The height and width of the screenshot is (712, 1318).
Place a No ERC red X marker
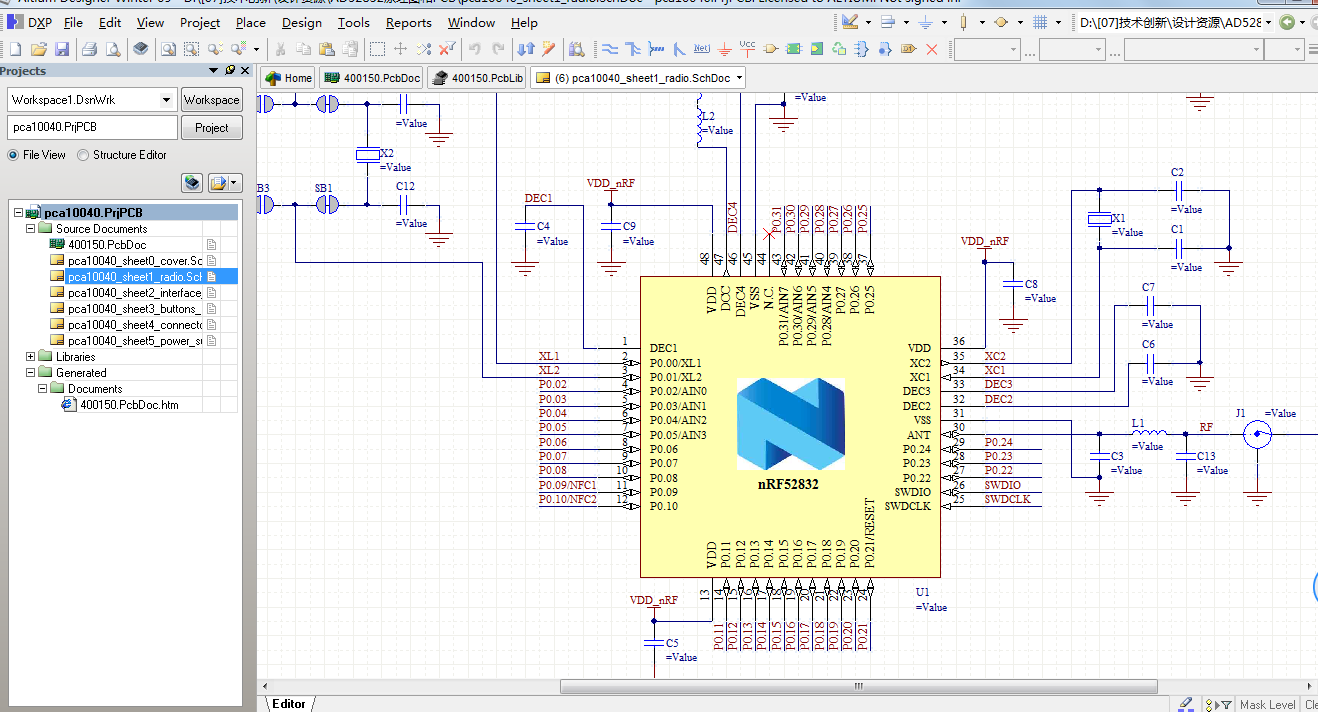tap(932, 49)
